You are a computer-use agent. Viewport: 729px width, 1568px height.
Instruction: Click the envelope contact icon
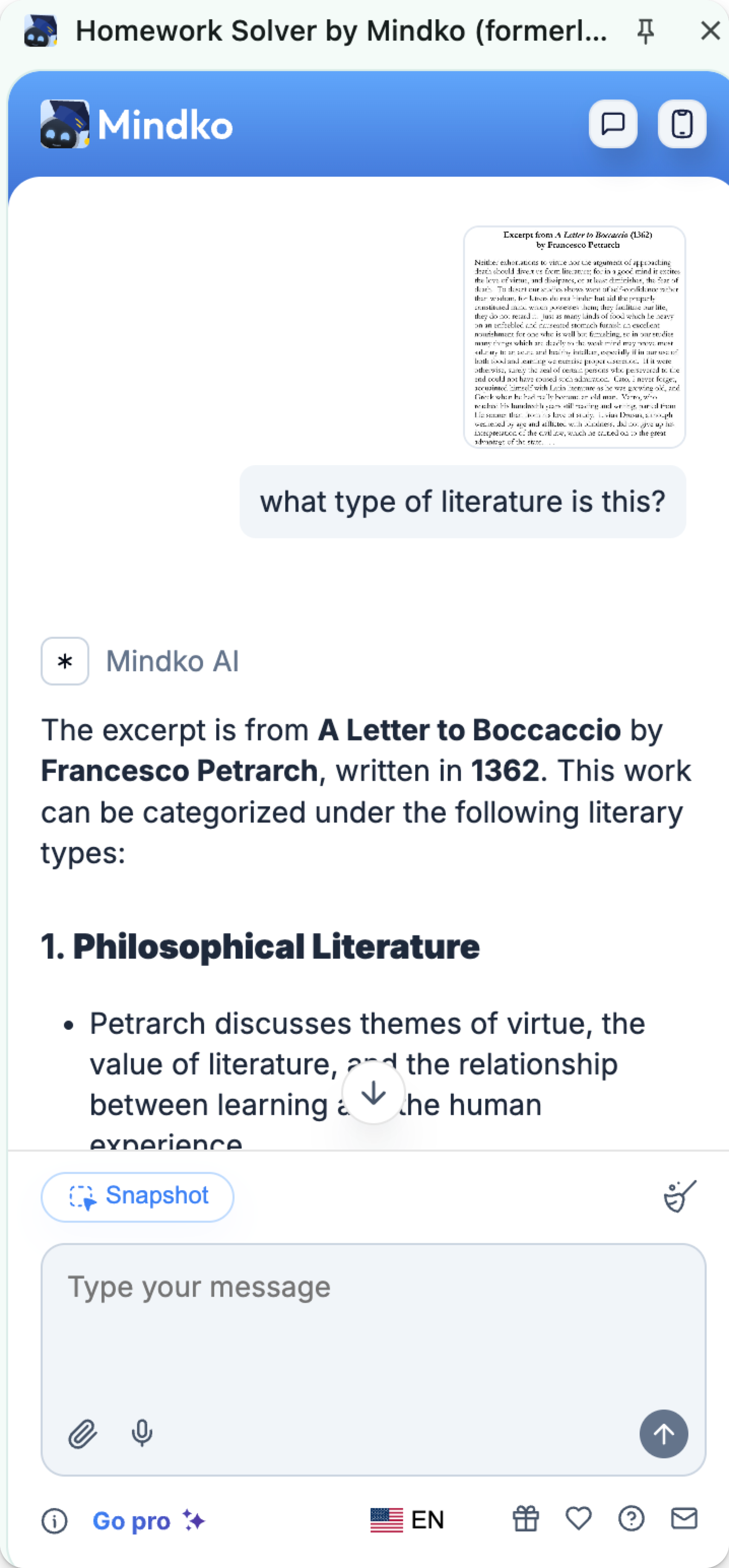684,1519
